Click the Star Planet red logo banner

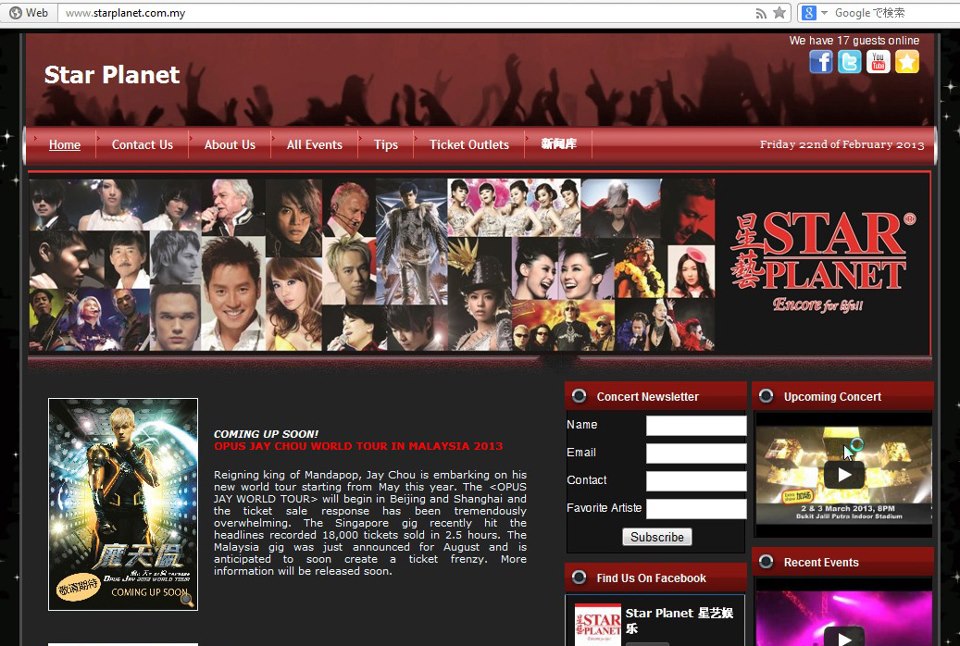822,262
